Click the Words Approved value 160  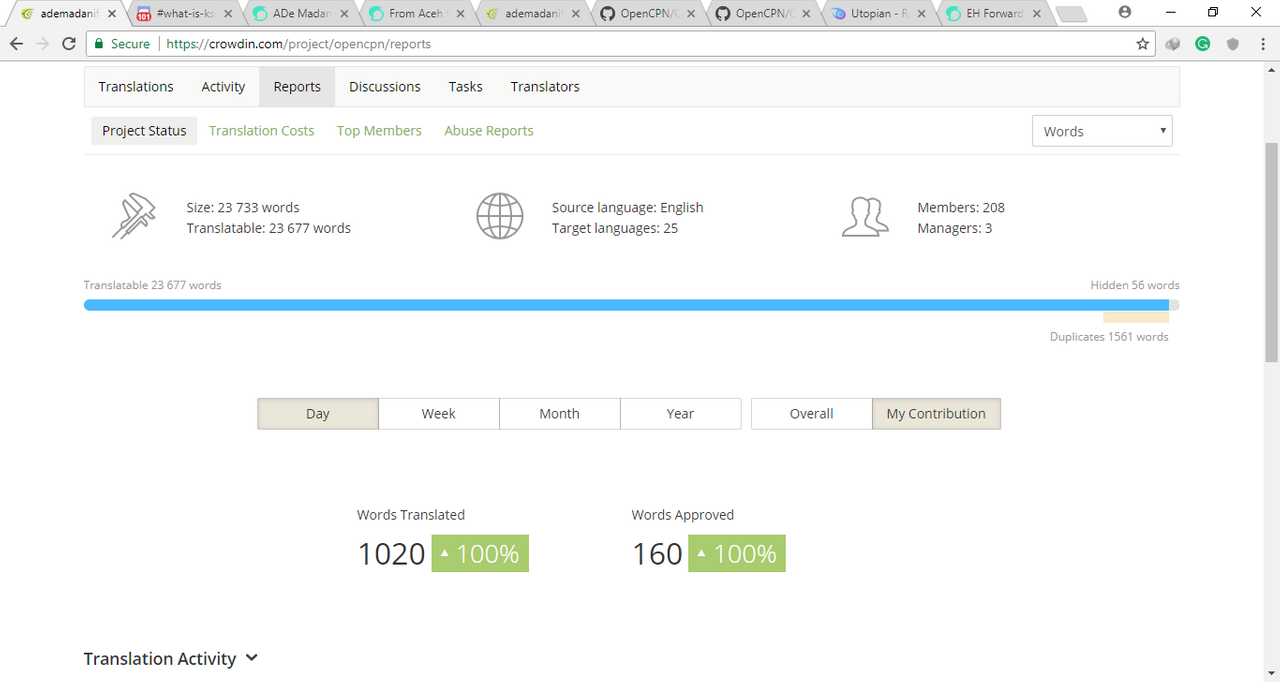click(x=658, y=554)
